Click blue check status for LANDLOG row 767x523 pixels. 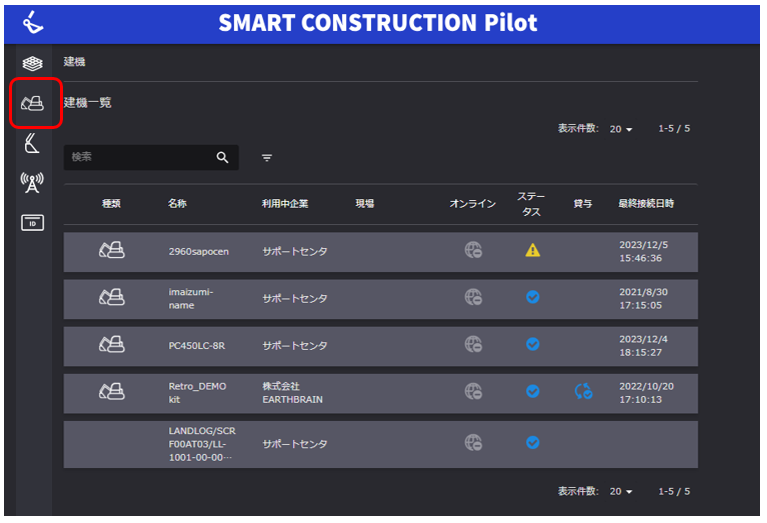(533, 443)
